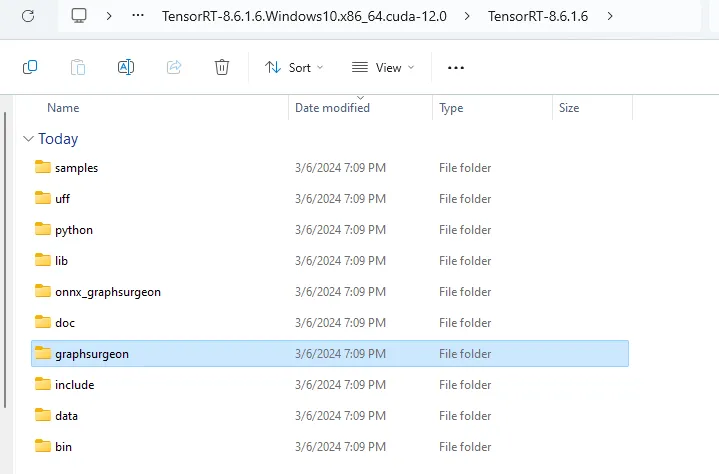Click the Copy icon in the toolbar
This screenshot has width=719, height=474.
pyautogui.click(x=30, y=67)
